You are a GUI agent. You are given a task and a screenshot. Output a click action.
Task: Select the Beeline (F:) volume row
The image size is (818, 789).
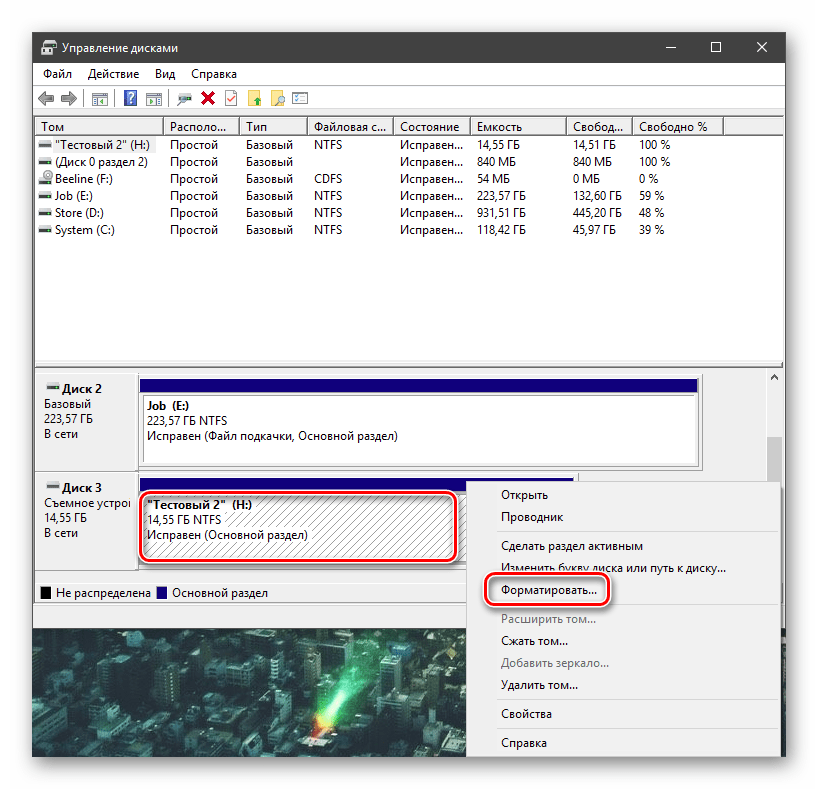pos(409,178)
